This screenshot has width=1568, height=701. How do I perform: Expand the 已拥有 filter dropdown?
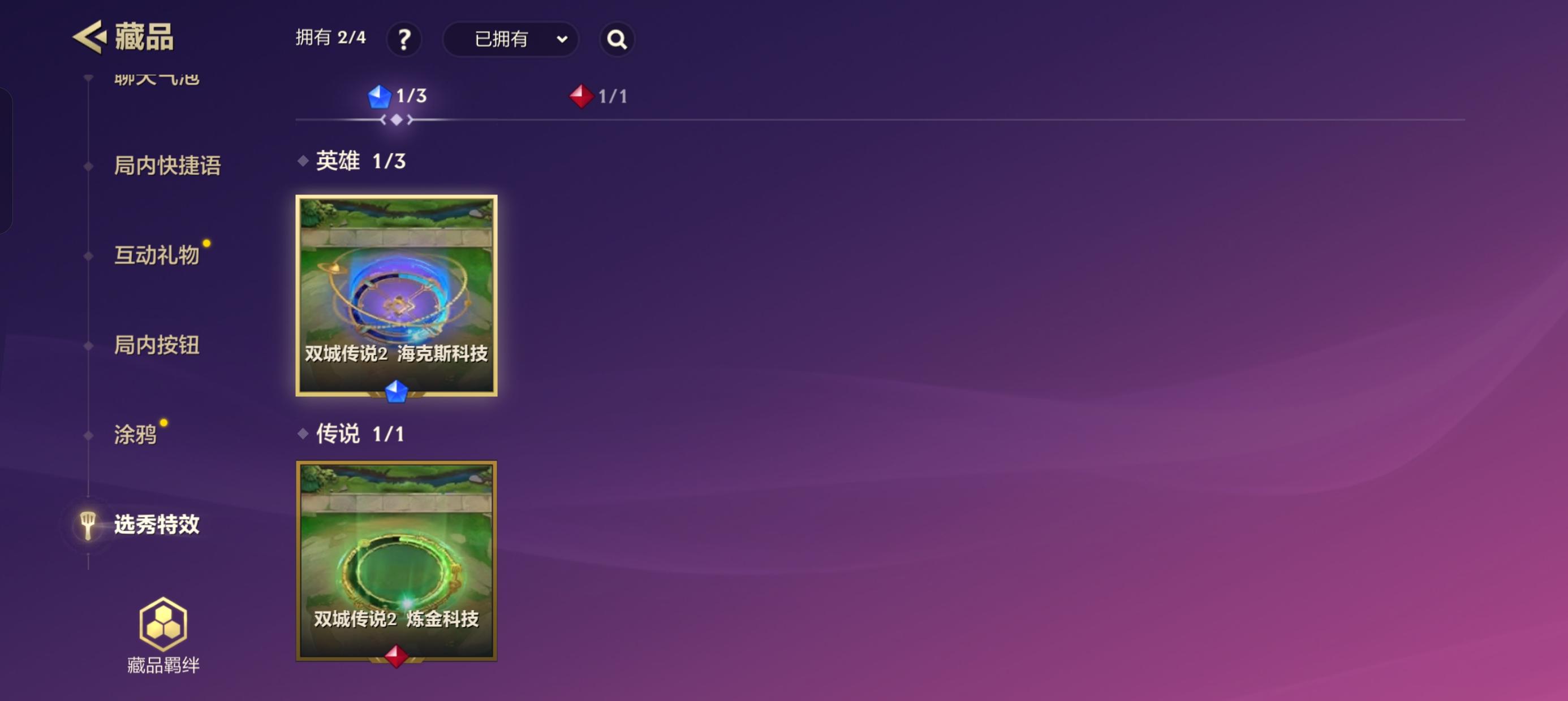(x=510, y=40)
